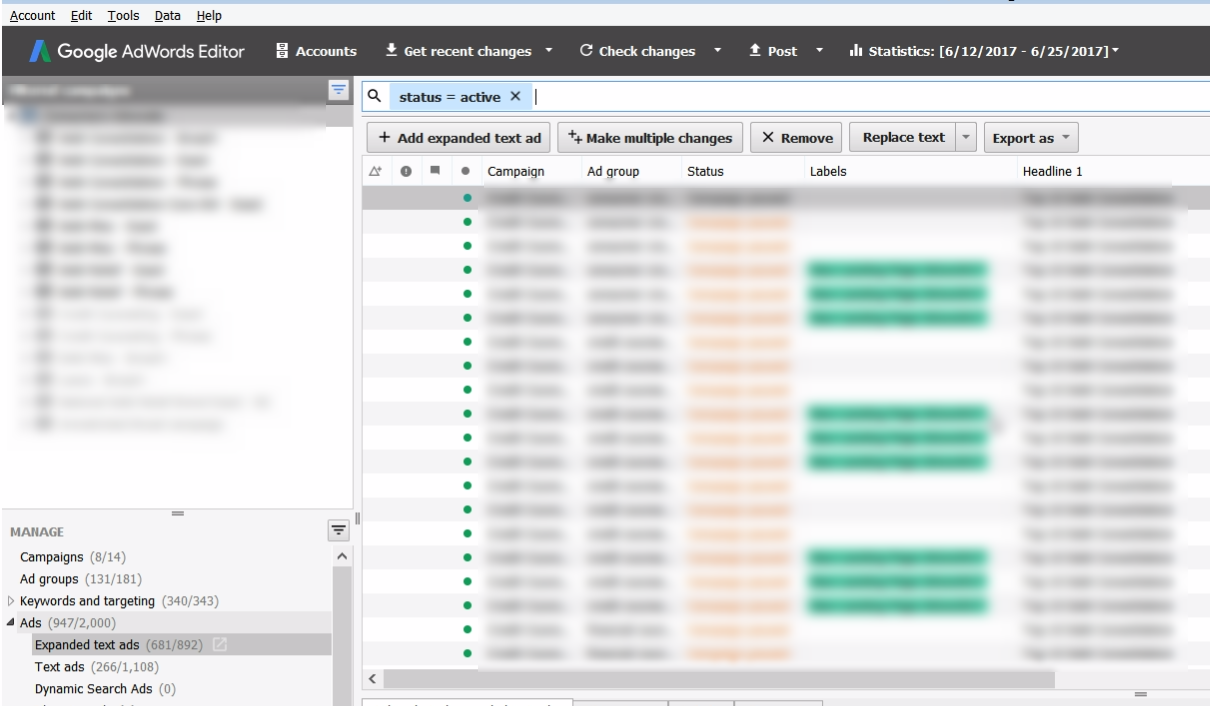Click the table horizontal scroll left arrow
This screenshot has width=1210, height=706.
(x=373, y=679)
